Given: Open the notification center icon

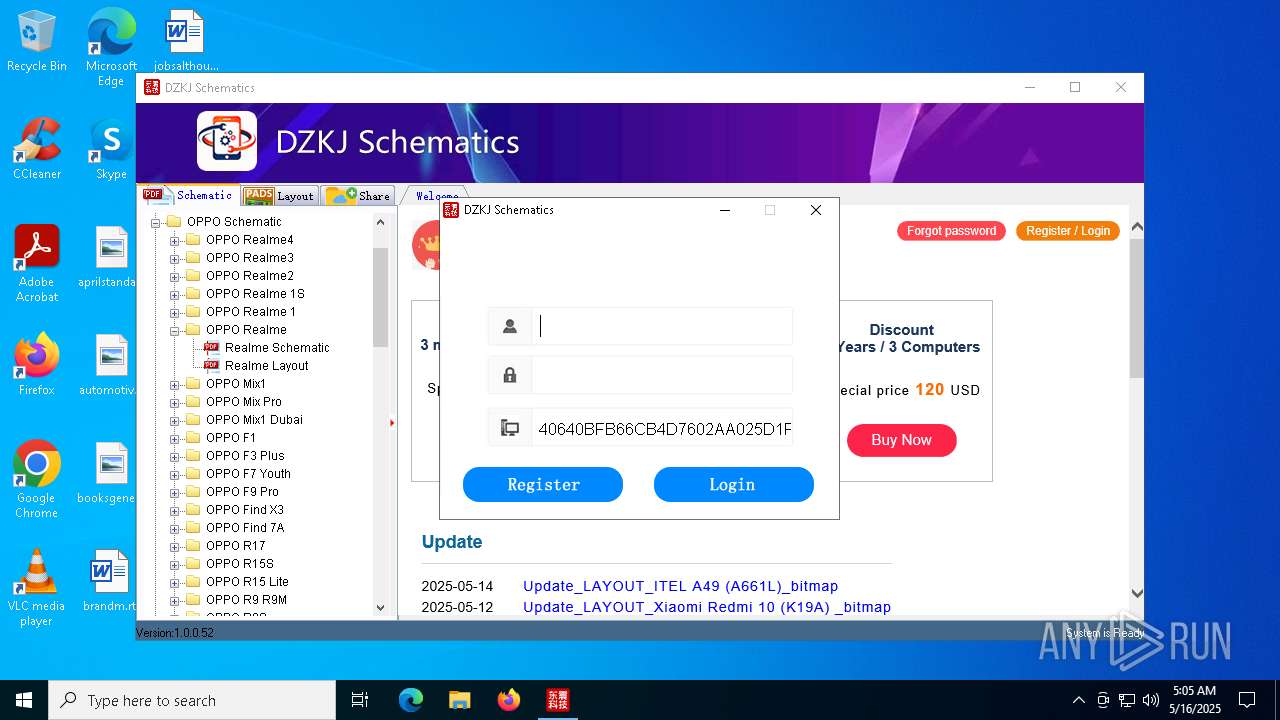Looking at the screenshot, I should 1247,700.
